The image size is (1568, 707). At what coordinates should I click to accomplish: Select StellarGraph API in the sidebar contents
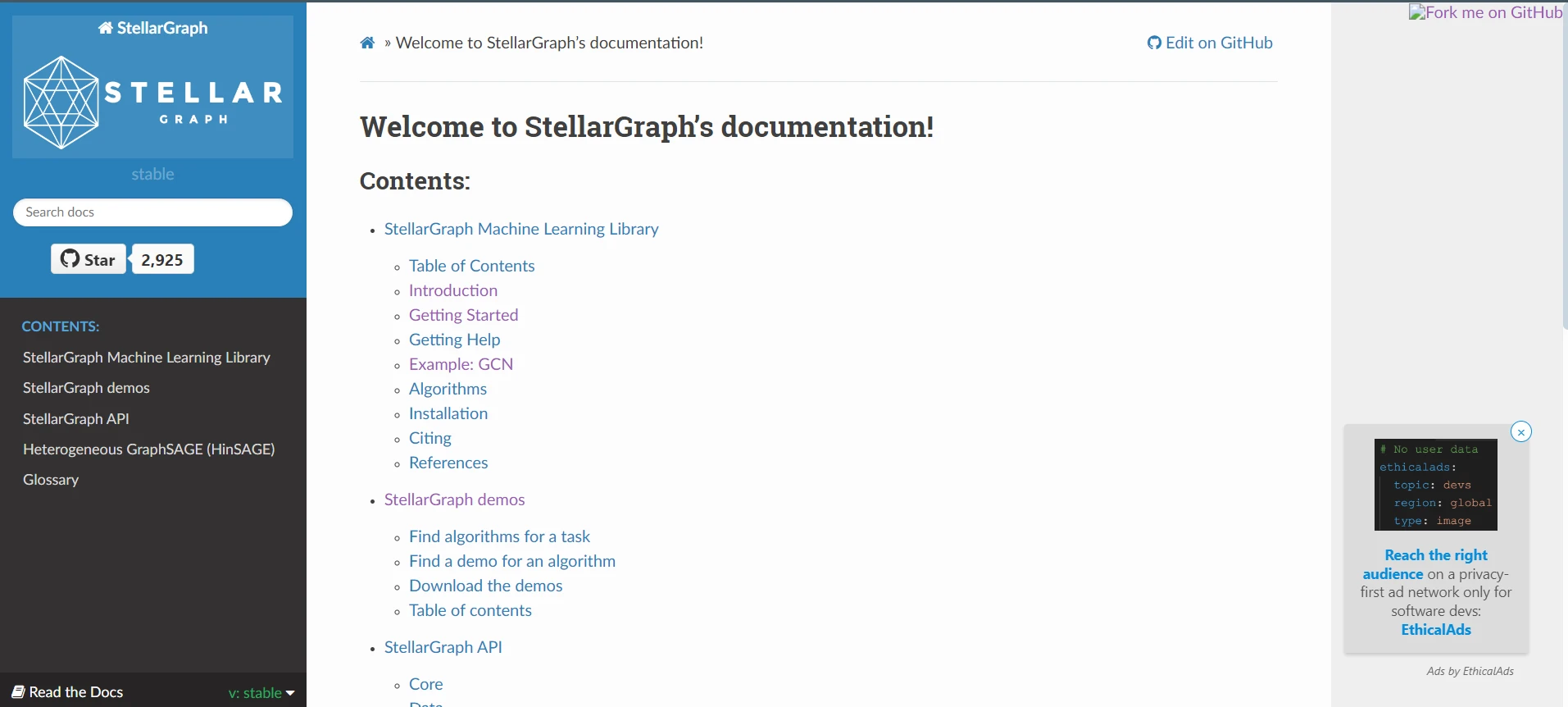(76, 419)
